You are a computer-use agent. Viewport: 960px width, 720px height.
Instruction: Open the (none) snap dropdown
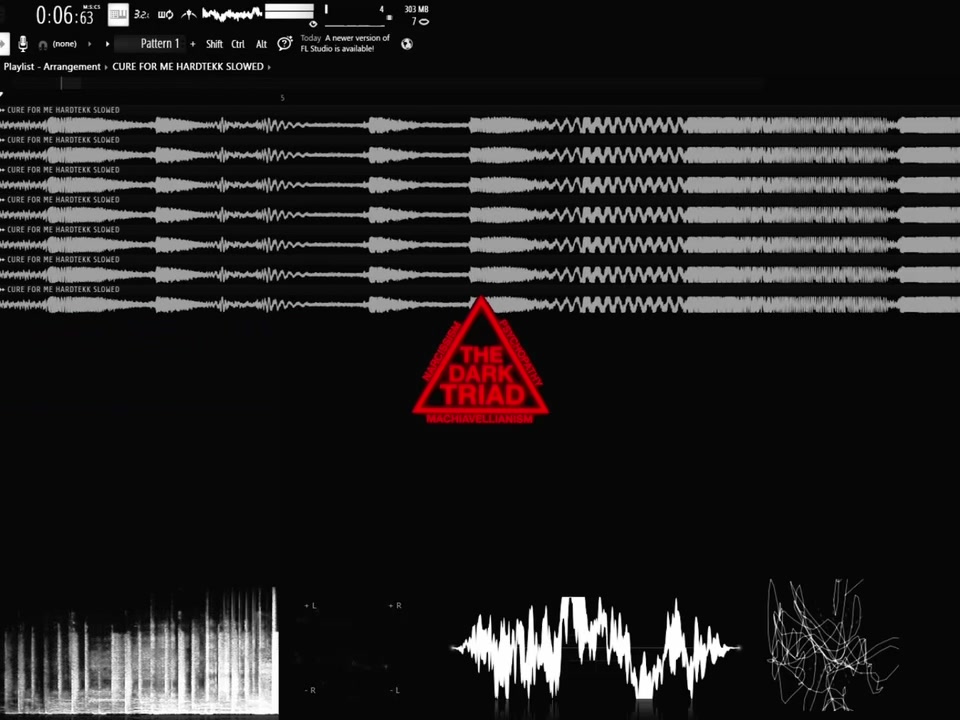click(x=64, y=44)
